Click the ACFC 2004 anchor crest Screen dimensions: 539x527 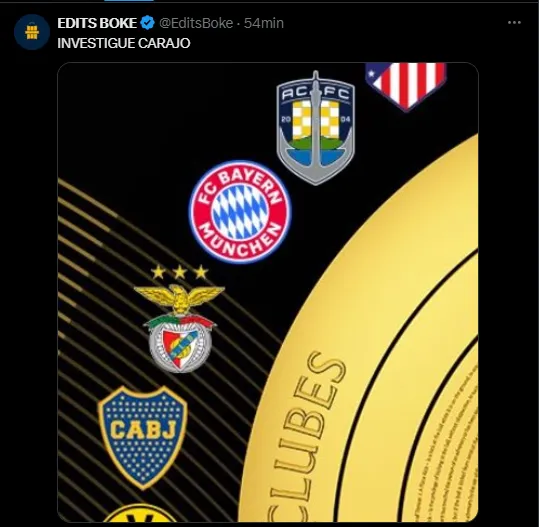tap(316, 128)
